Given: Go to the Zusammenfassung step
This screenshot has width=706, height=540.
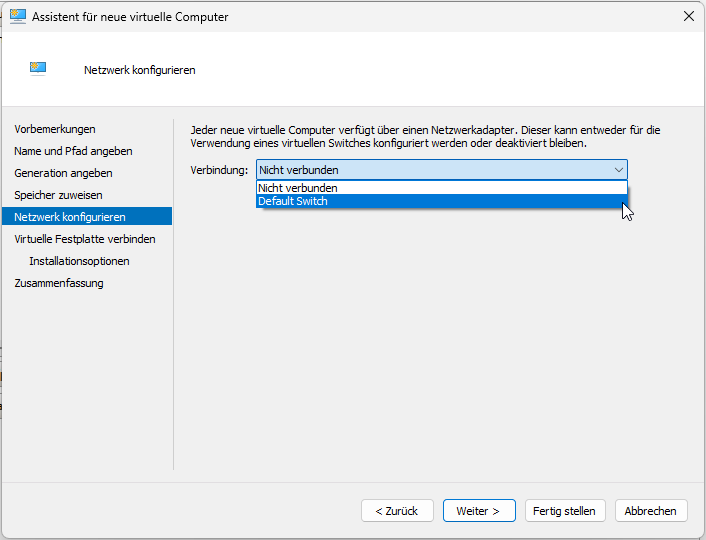Looking at the screenshot, I should (x=59, y=283).
